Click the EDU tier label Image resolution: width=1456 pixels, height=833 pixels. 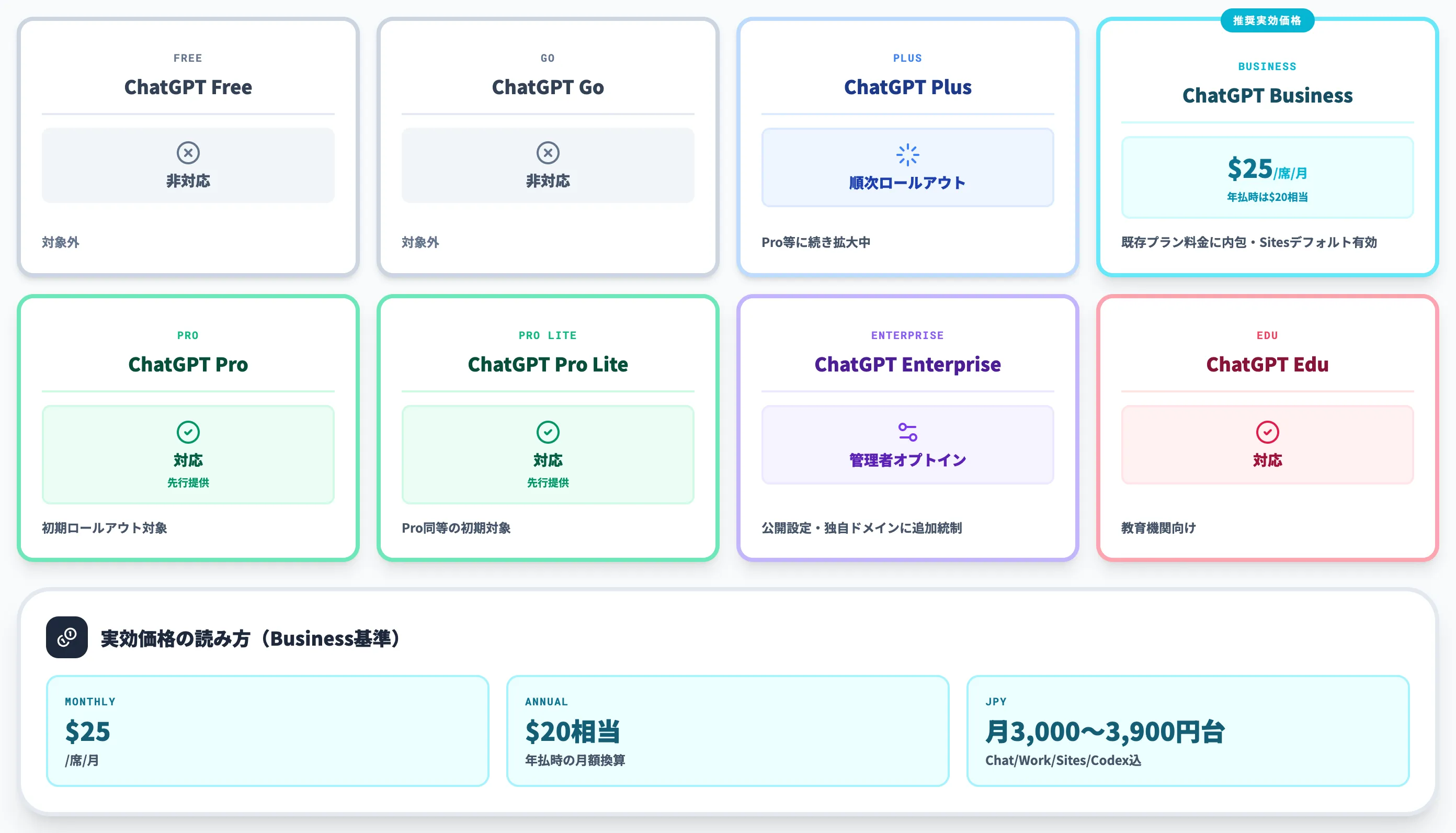[1267, 335]
